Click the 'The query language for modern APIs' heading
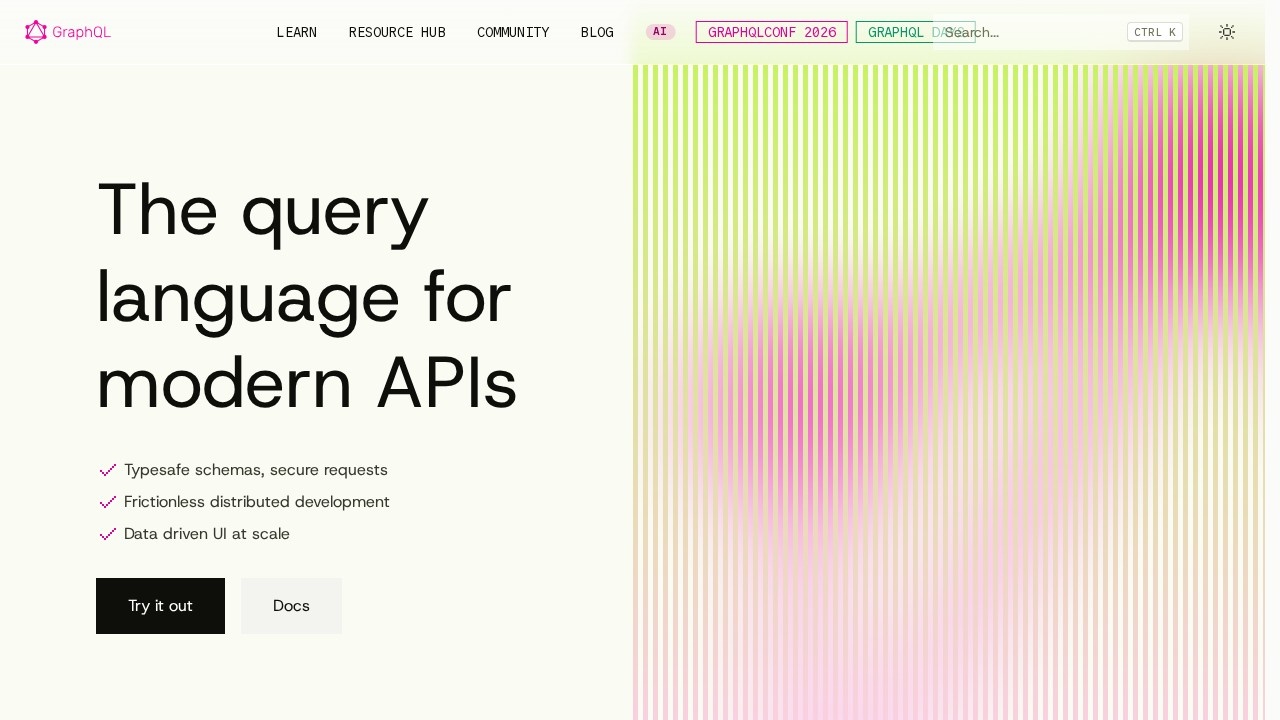Viewport: 1280px width, 720px height. (x=307, y=296)
